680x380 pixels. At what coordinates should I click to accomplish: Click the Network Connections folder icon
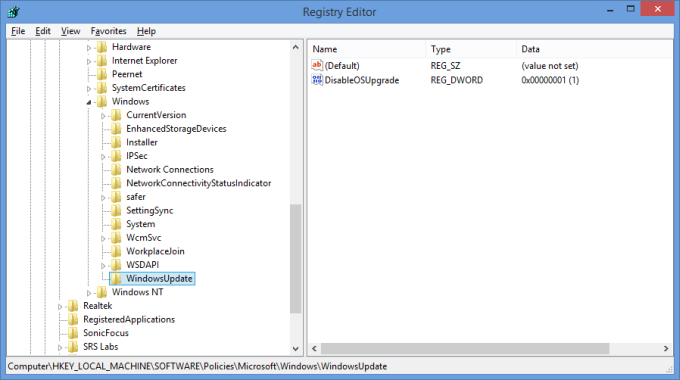click(116, 170)
